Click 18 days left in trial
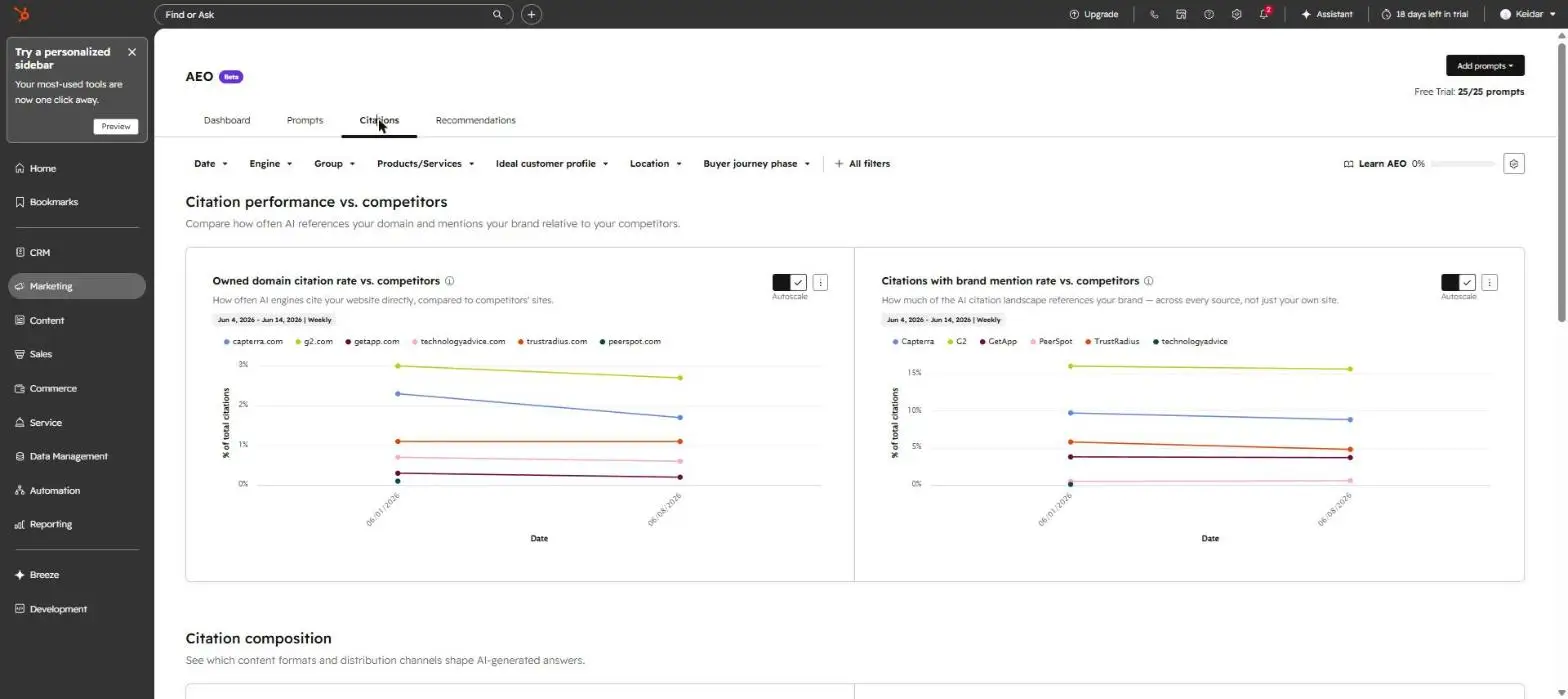The height and width of the screenshot is (699, 1568). (x=1424, y=15)
